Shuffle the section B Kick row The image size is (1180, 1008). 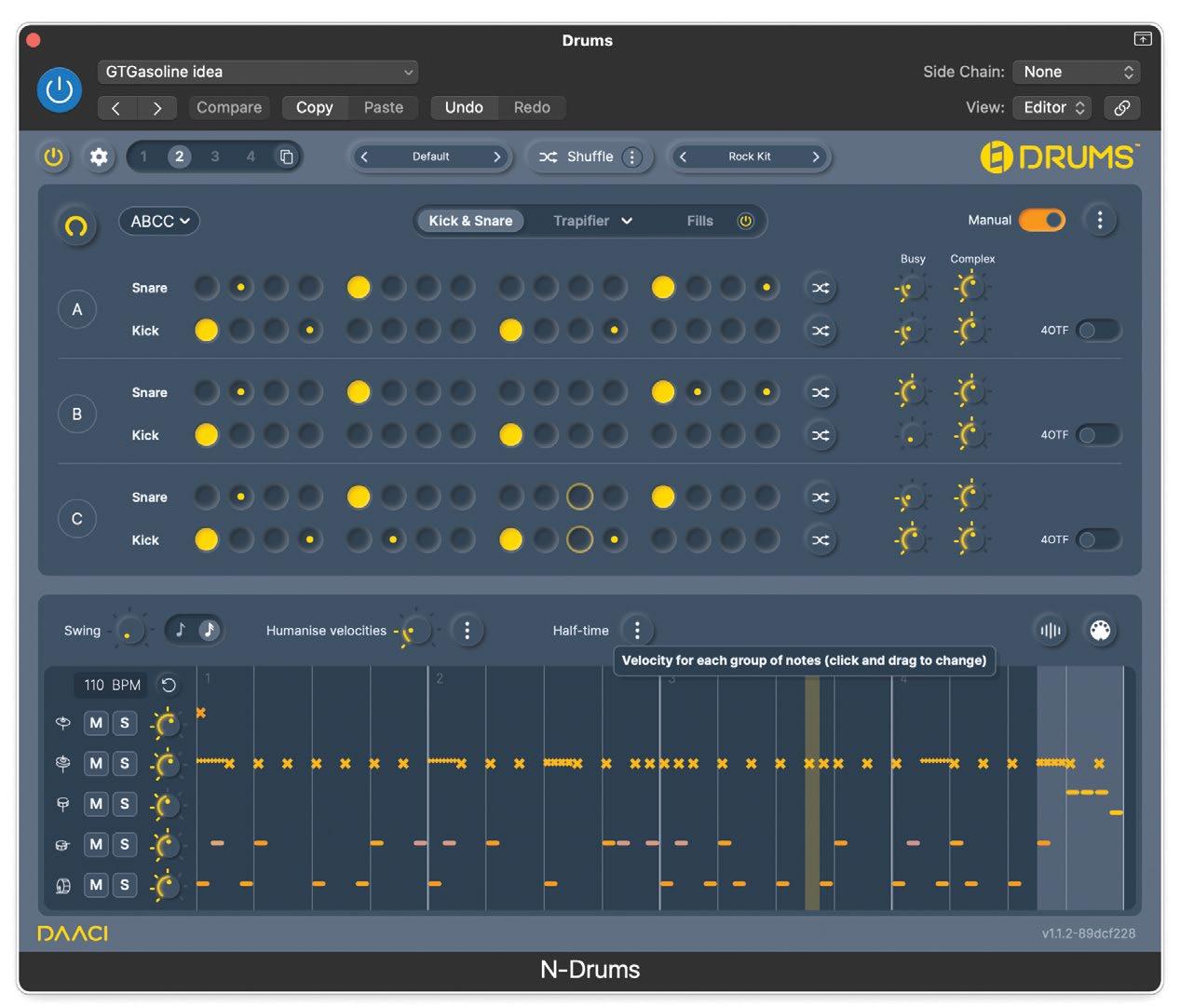(821, 435)
